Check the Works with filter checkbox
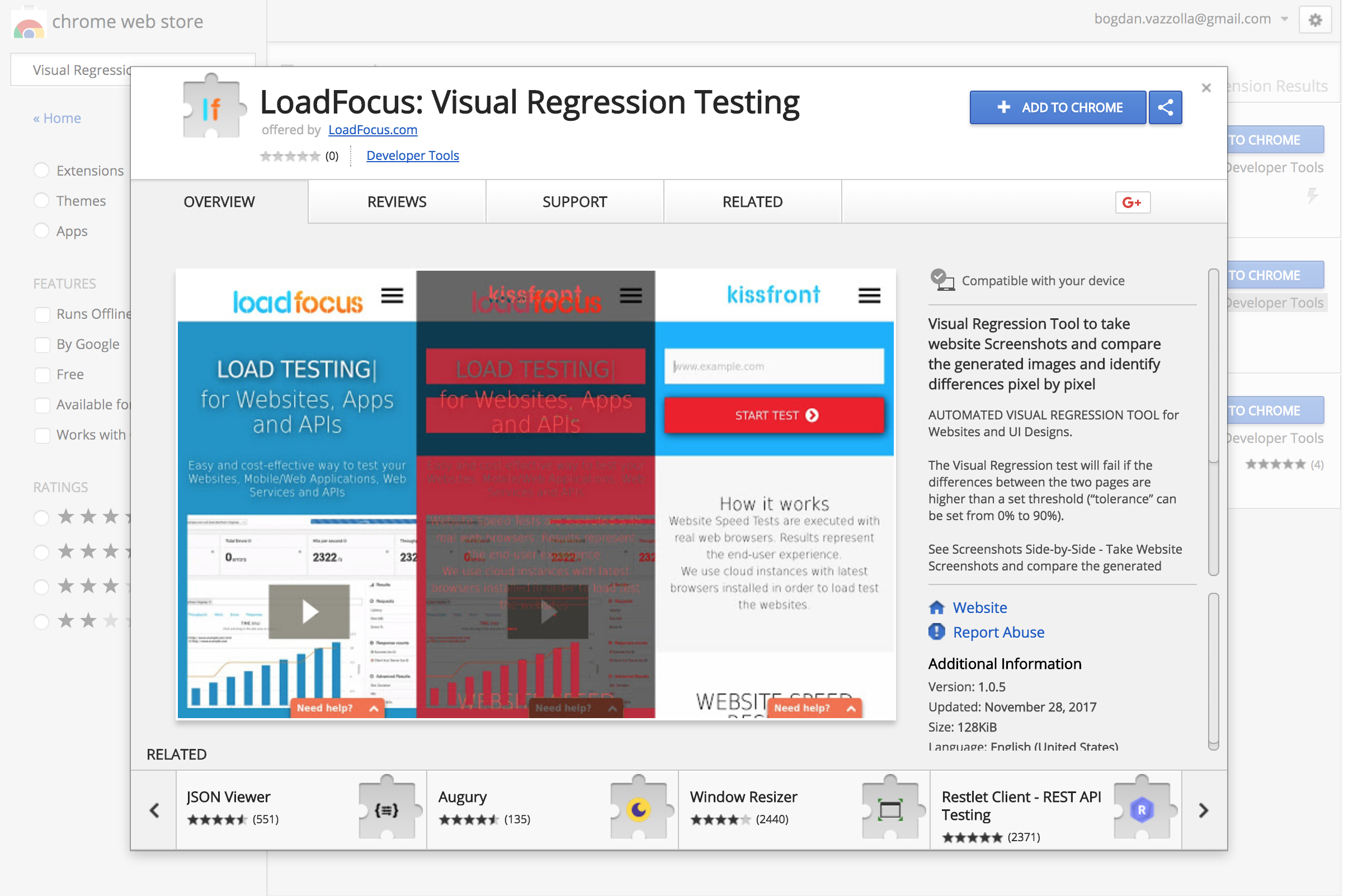This screenshot has width=1358, height=896. [43, 436]
